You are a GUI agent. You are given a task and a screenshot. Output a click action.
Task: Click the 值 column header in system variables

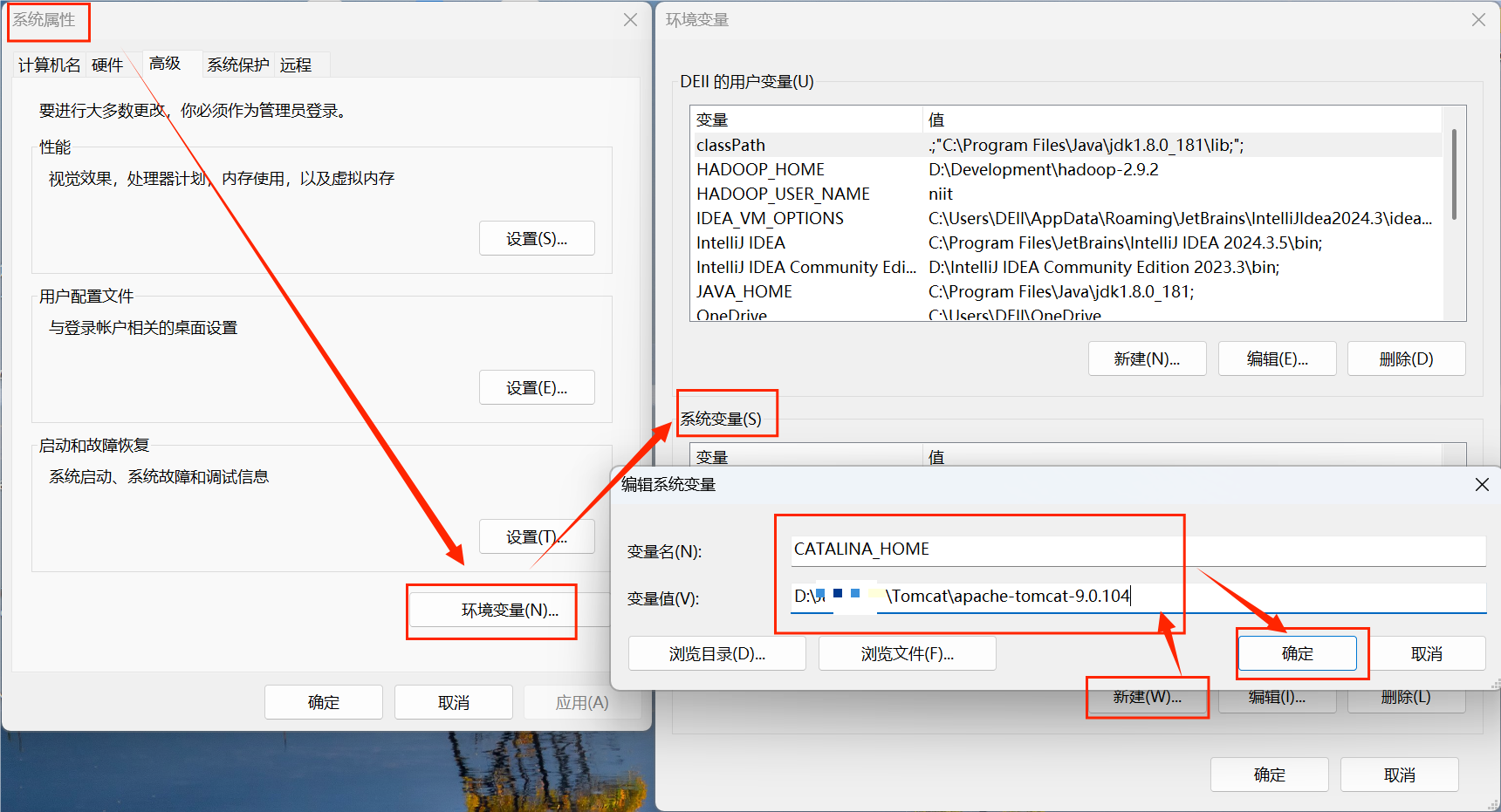(1182, 455)
